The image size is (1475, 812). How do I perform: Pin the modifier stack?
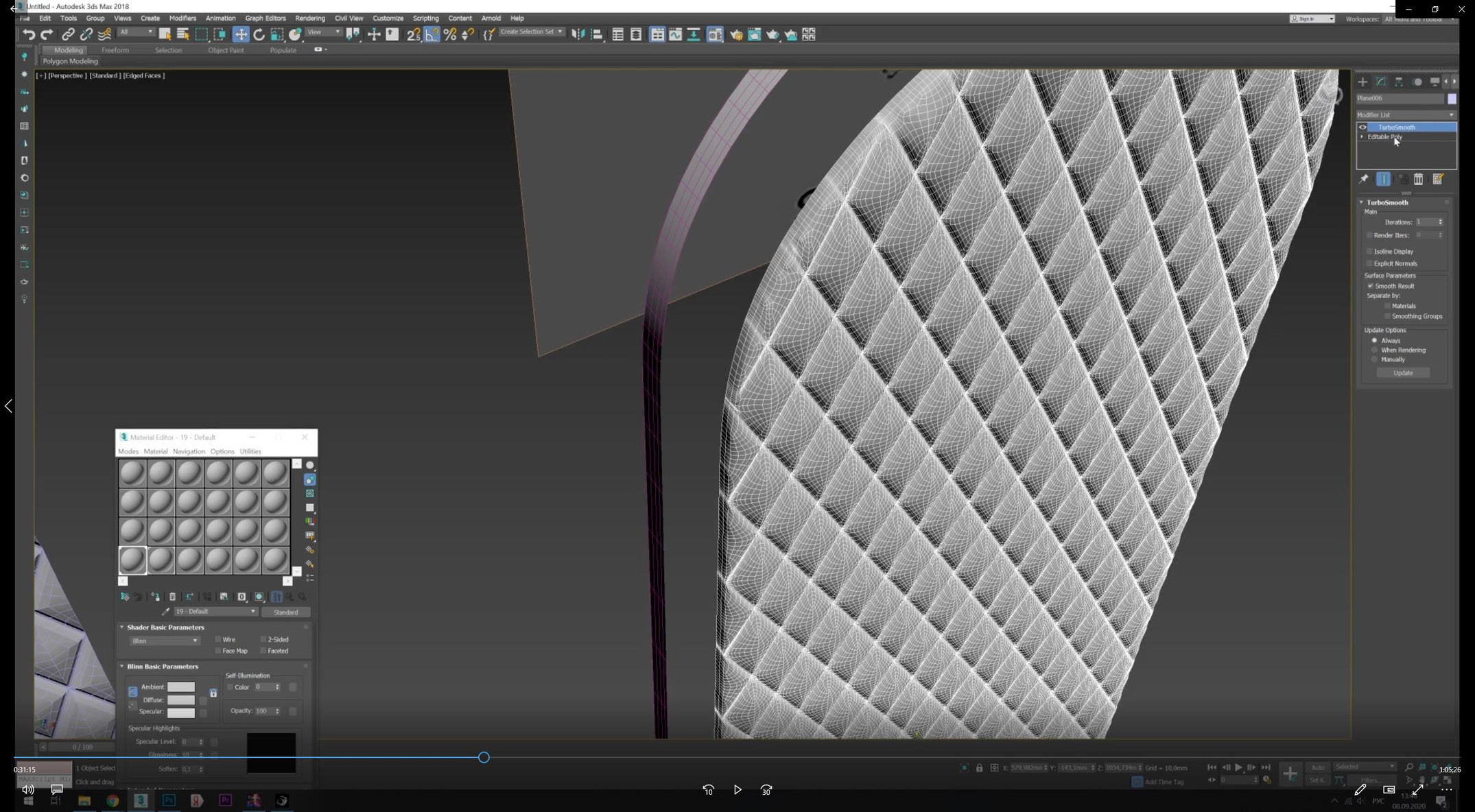pos(1364,179)
